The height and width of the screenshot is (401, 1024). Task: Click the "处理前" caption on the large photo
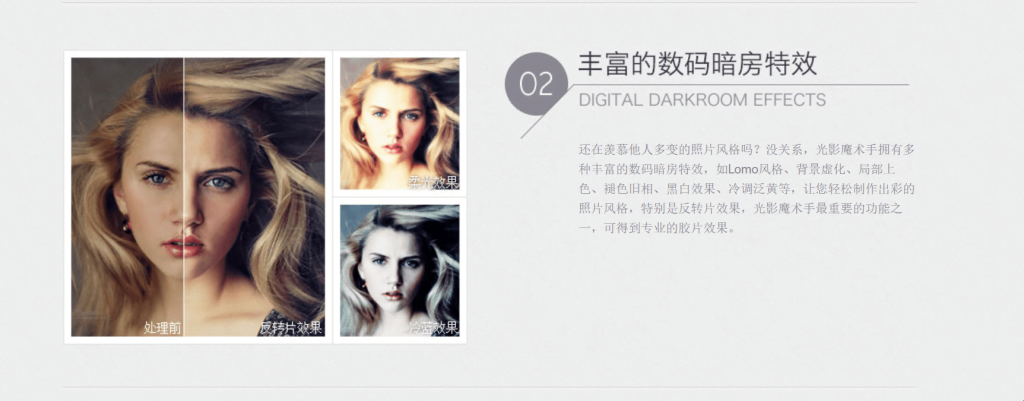(163, 328)
